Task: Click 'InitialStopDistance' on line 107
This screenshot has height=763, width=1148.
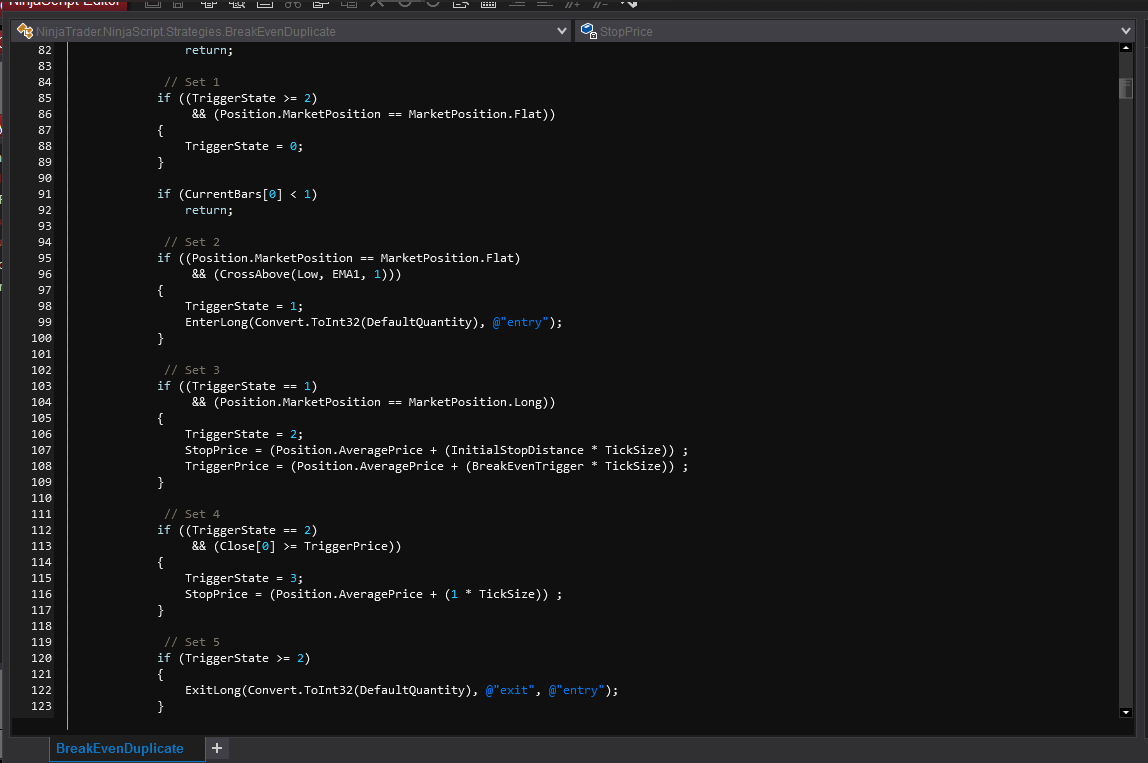Action: coord(518,450)
